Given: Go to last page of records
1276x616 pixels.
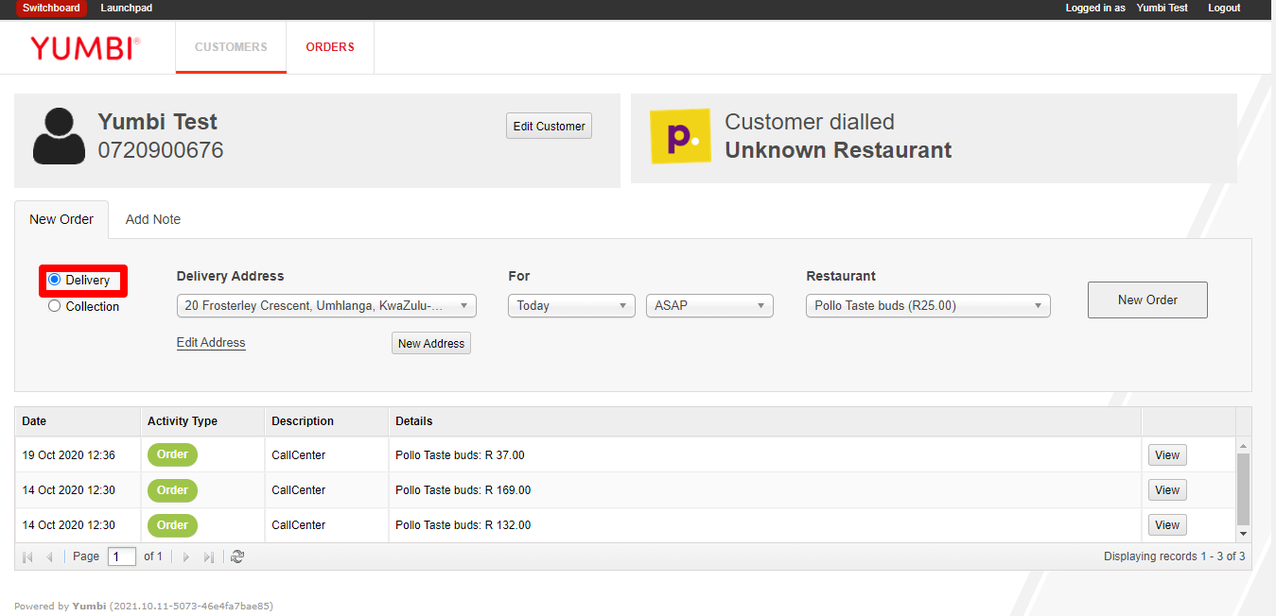Looking at the screenshot, I should (209, 557).
